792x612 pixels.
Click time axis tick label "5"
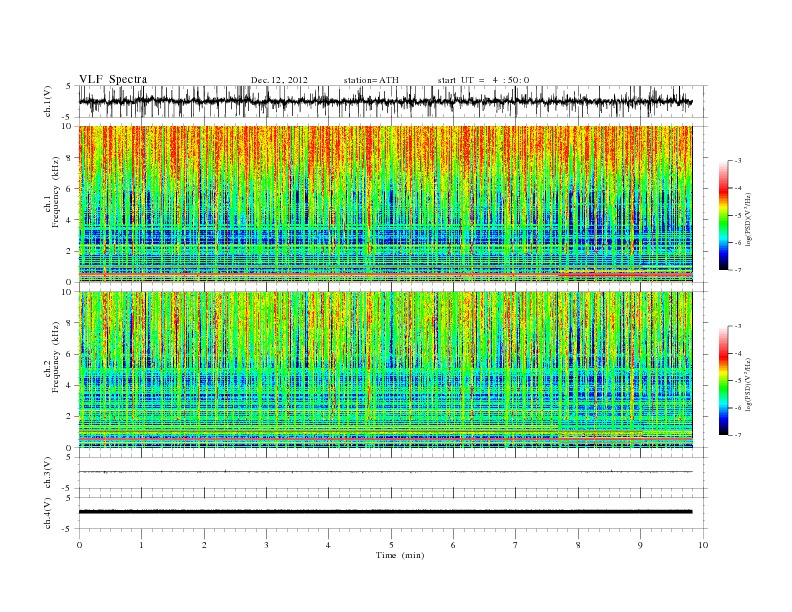[391, 545]
